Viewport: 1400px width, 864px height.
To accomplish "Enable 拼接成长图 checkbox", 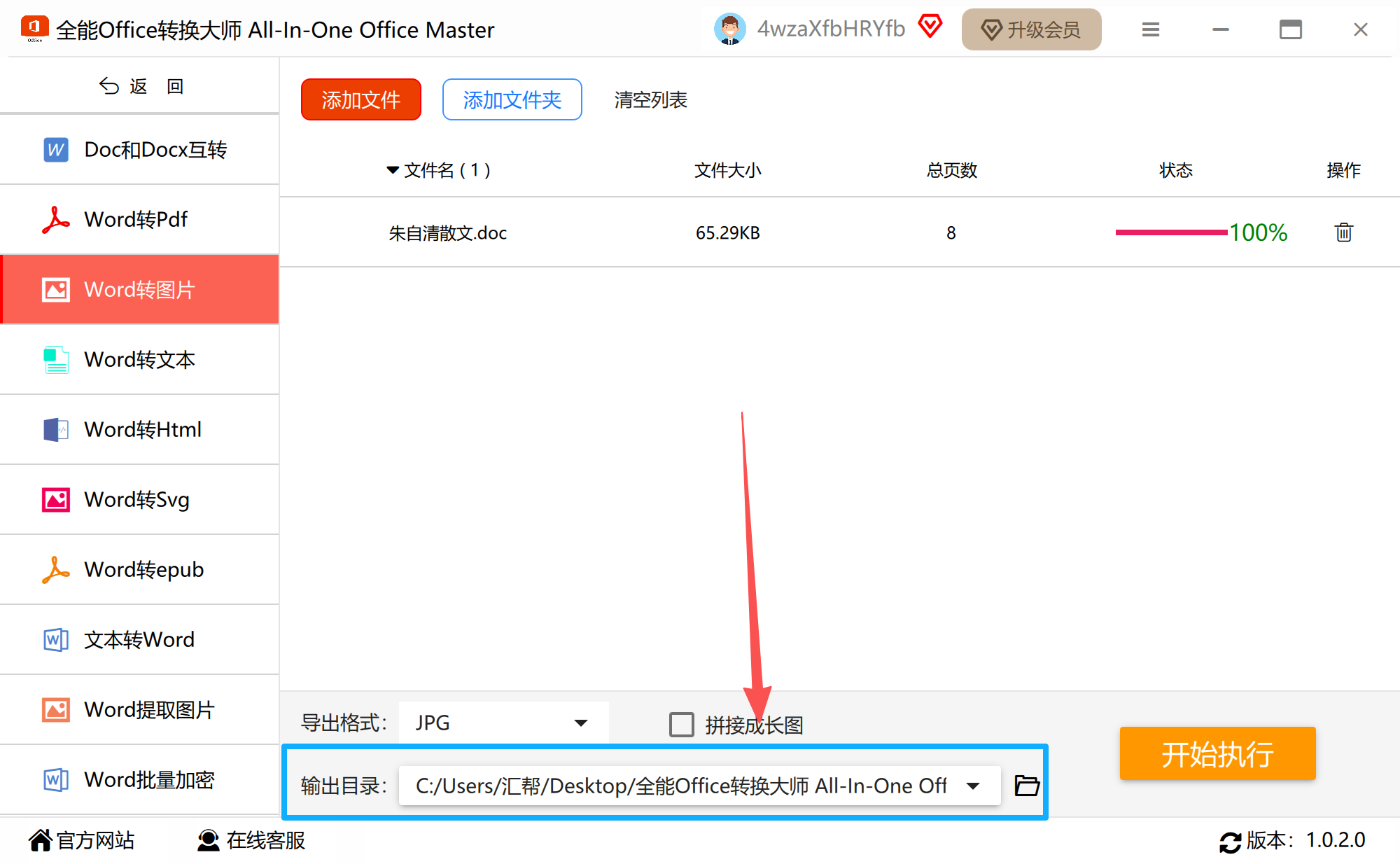I will [681, 725].
